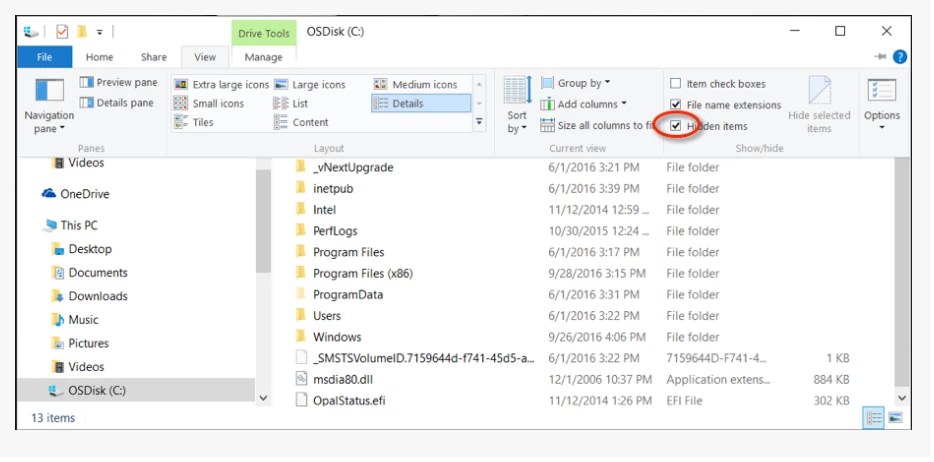Select the Users folder

coord(326,316)
